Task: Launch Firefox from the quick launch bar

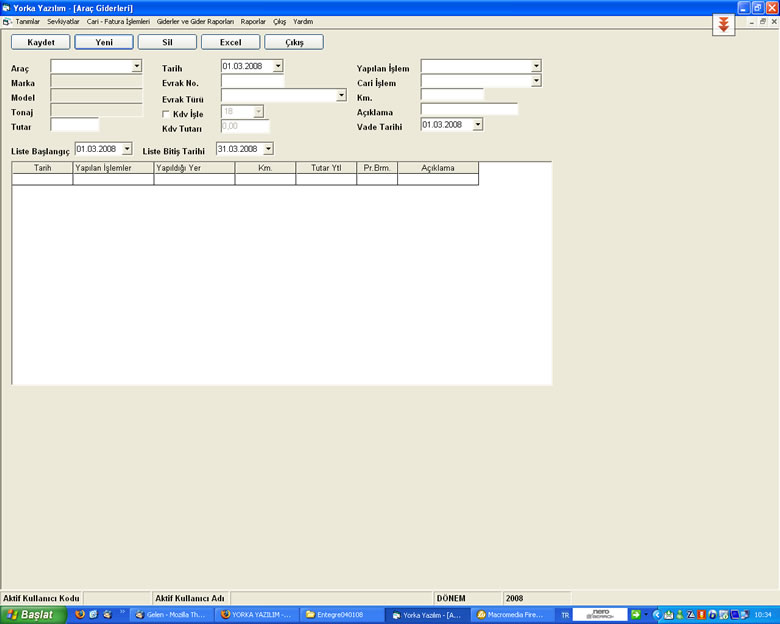Action: 80,615
